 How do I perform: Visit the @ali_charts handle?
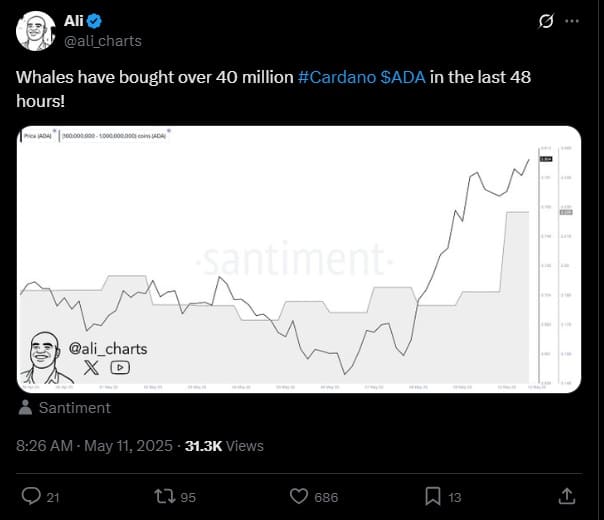coord(103,41)
